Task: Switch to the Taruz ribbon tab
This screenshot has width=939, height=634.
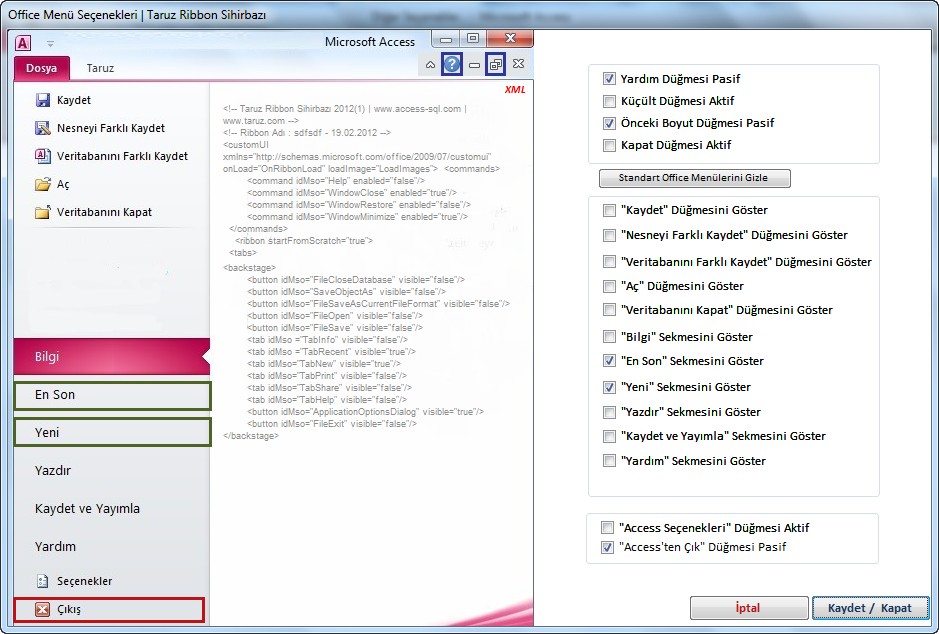Action: click(x=100, y=69)
